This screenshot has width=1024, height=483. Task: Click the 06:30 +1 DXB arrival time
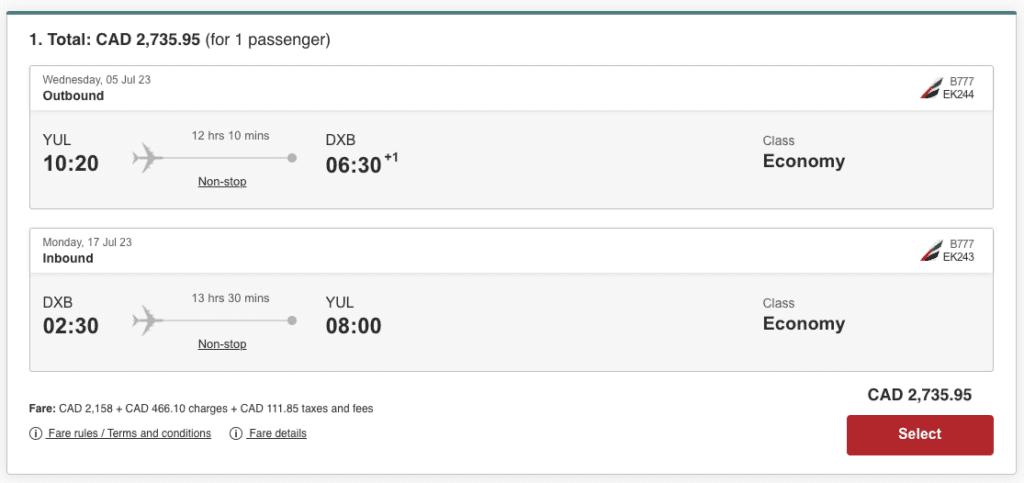(354, 166)
